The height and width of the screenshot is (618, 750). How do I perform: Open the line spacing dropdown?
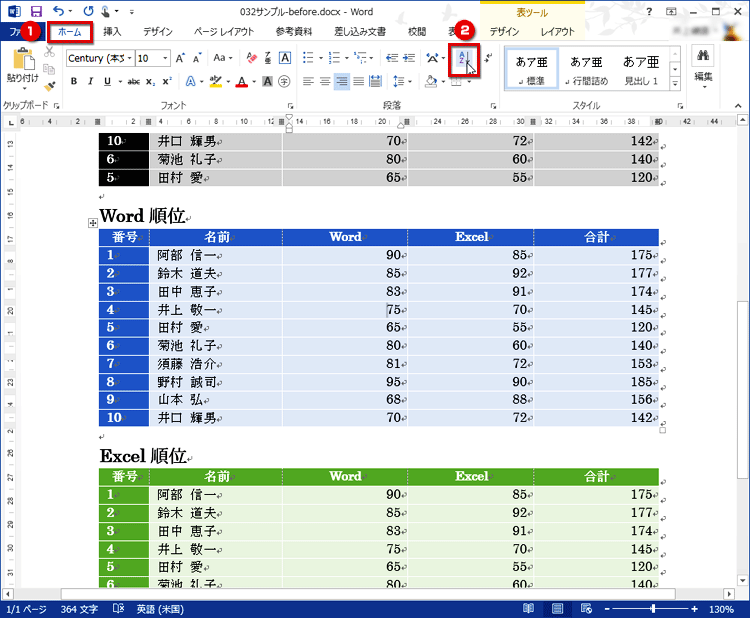[x=410, y=82]
